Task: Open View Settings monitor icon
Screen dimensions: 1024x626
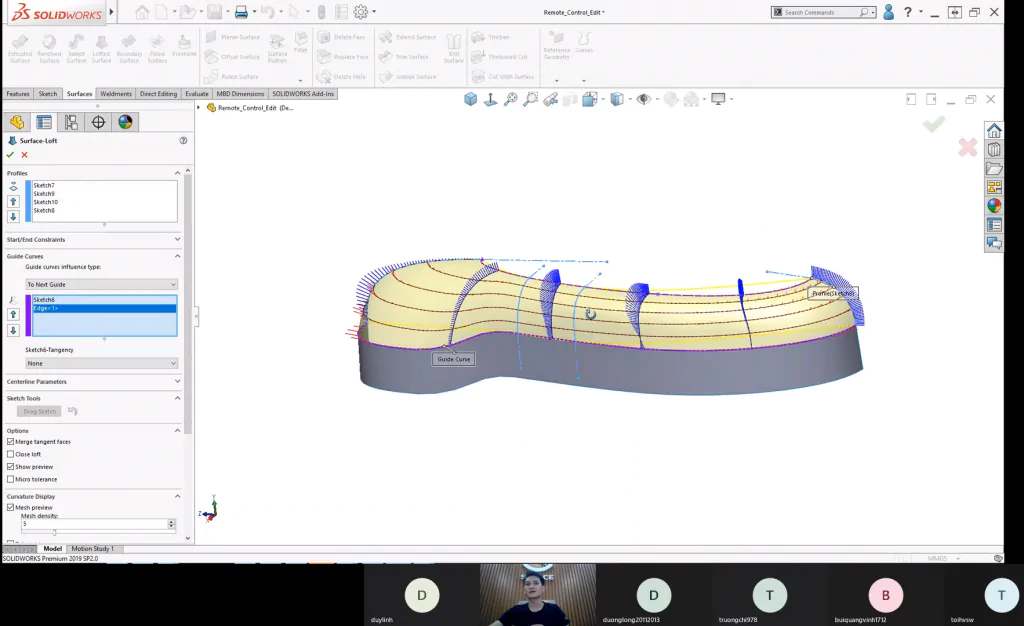Action: (x=718, y=99)
